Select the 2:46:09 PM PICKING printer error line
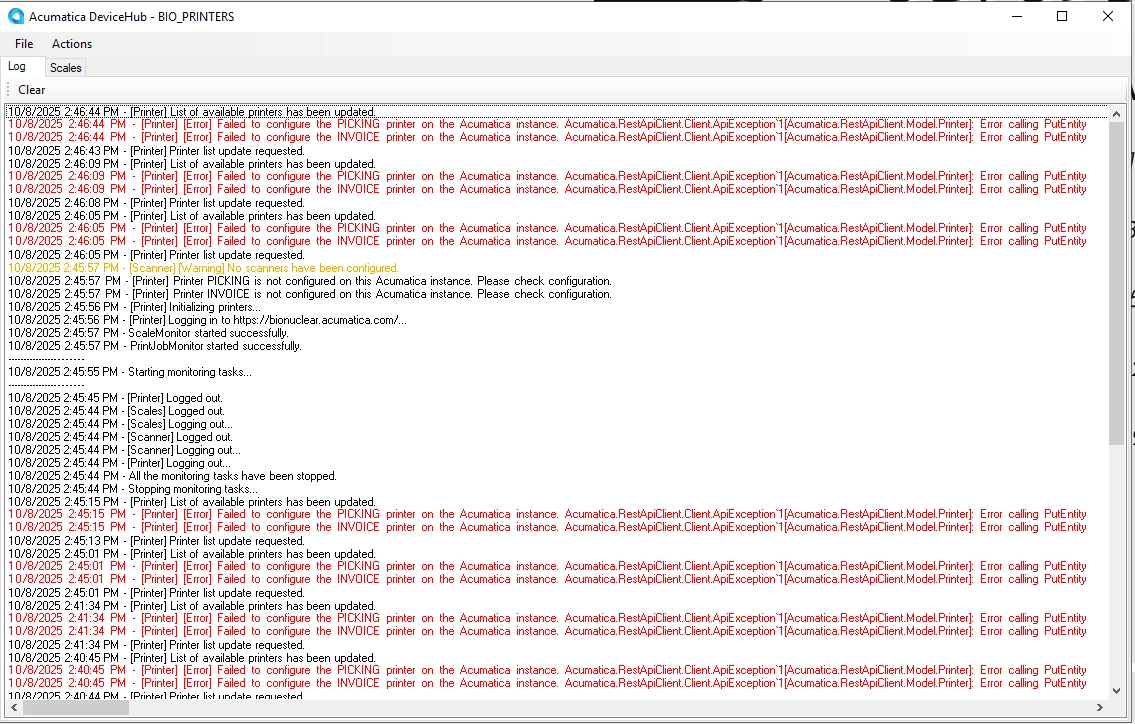 click(547, 177)
